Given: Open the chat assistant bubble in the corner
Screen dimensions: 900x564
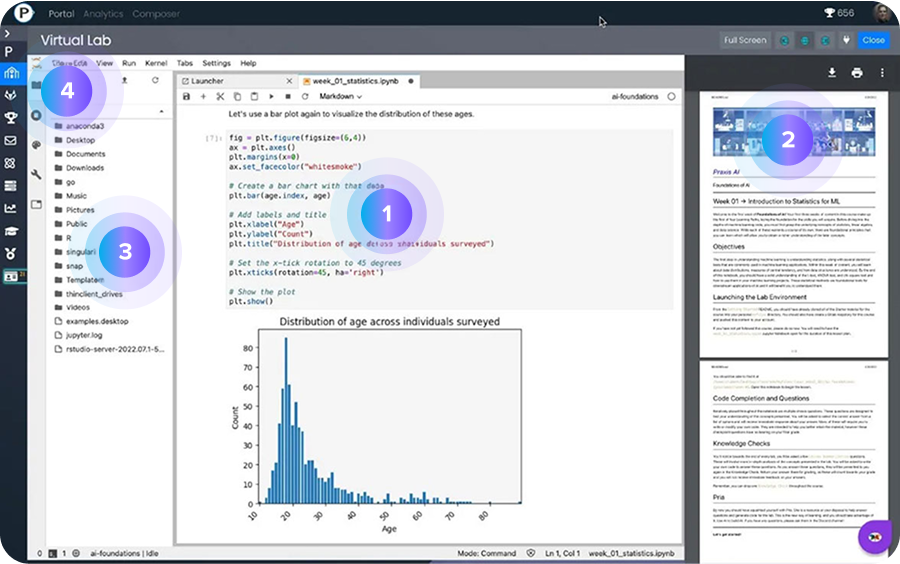Looking at the screenshot, I should (x=874, y=537).
